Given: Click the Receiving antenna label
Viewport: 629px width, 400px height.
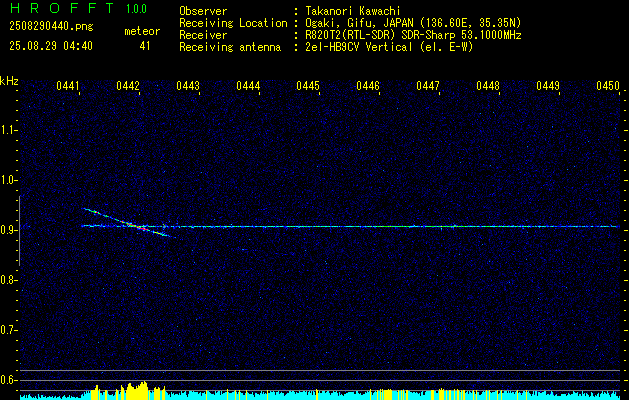Looking at the screenshot, I should coord(230,47).
